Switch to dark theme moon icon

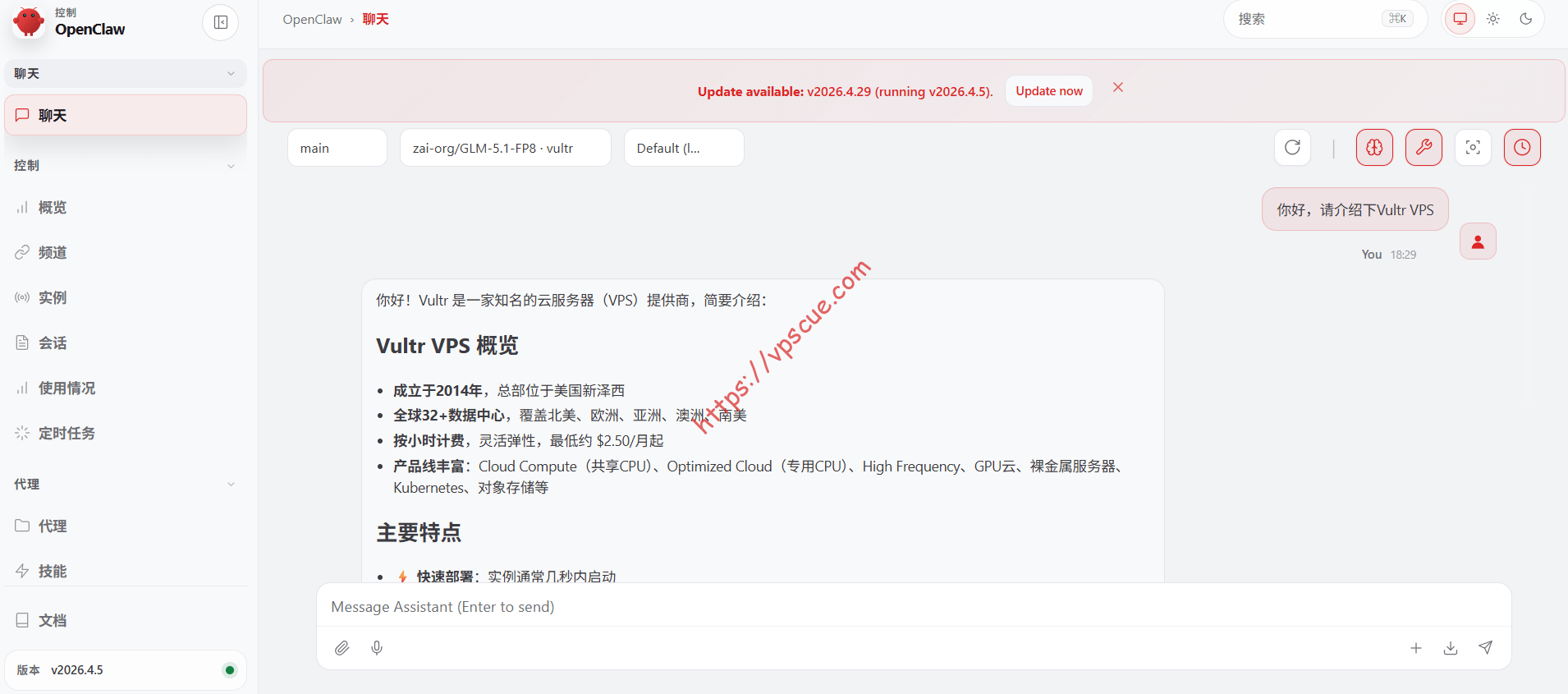click(1526, 19)
